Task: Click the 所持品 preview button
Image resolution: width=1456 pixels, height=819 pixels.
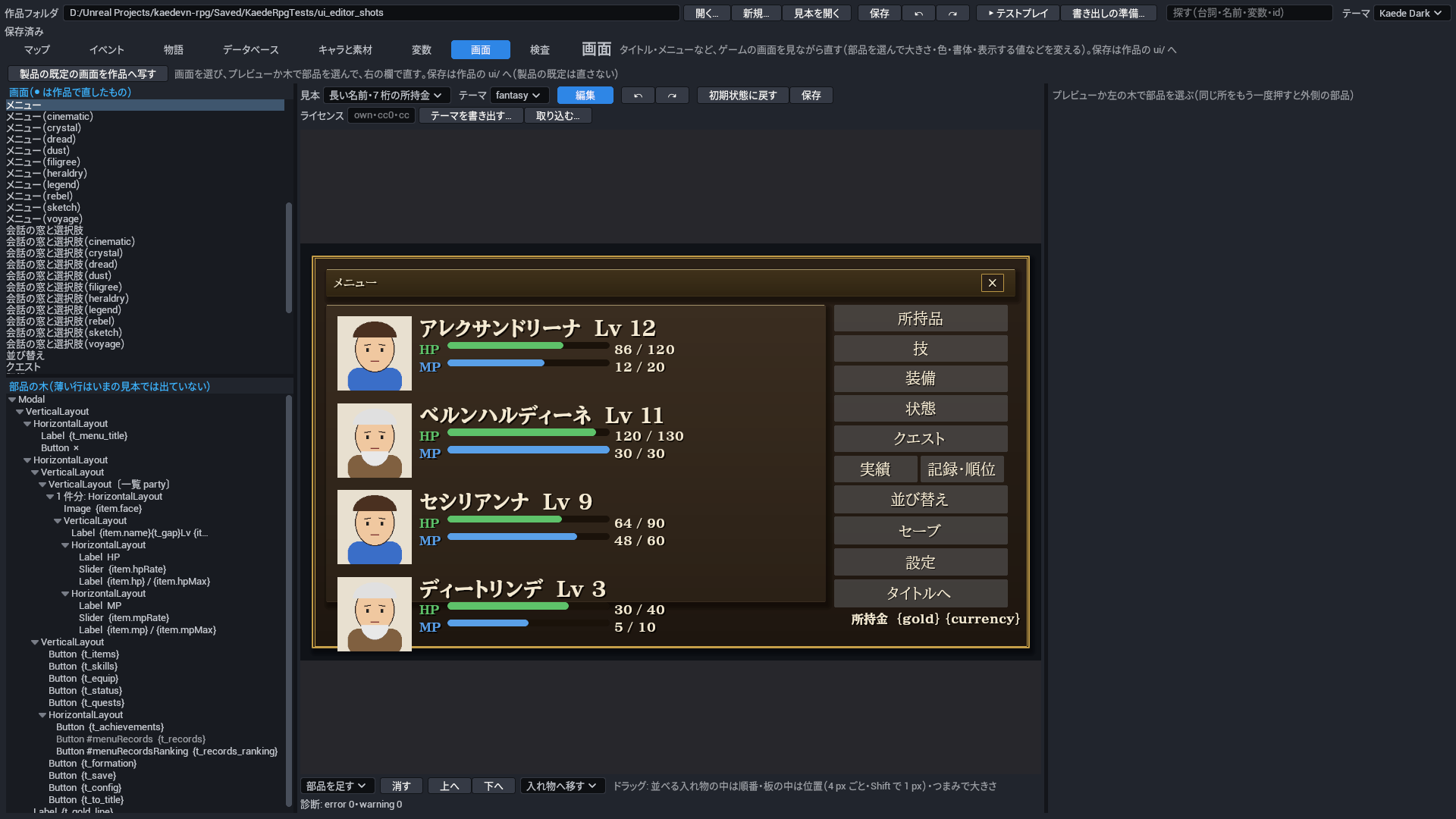Action: point(921,318)
